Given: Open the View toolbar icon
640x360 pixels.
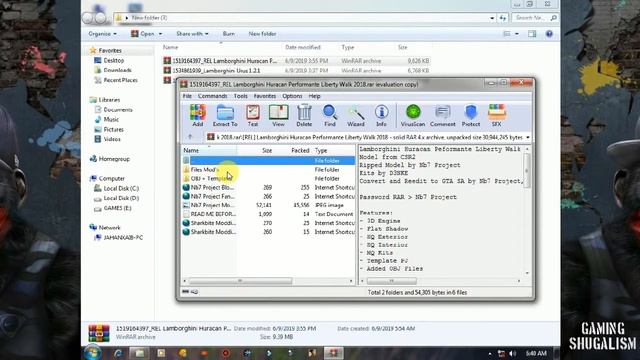Looking at the screenshot, I should pyautogui.click(x=278, y=115).
